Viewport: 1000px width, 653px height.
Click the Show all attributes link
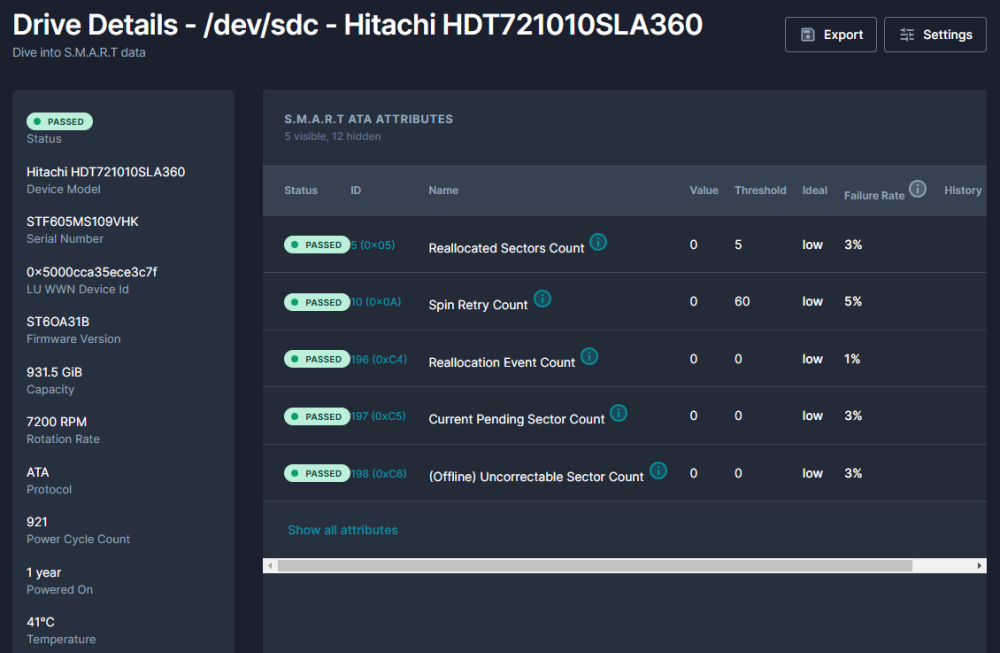[x=342, y=530]
